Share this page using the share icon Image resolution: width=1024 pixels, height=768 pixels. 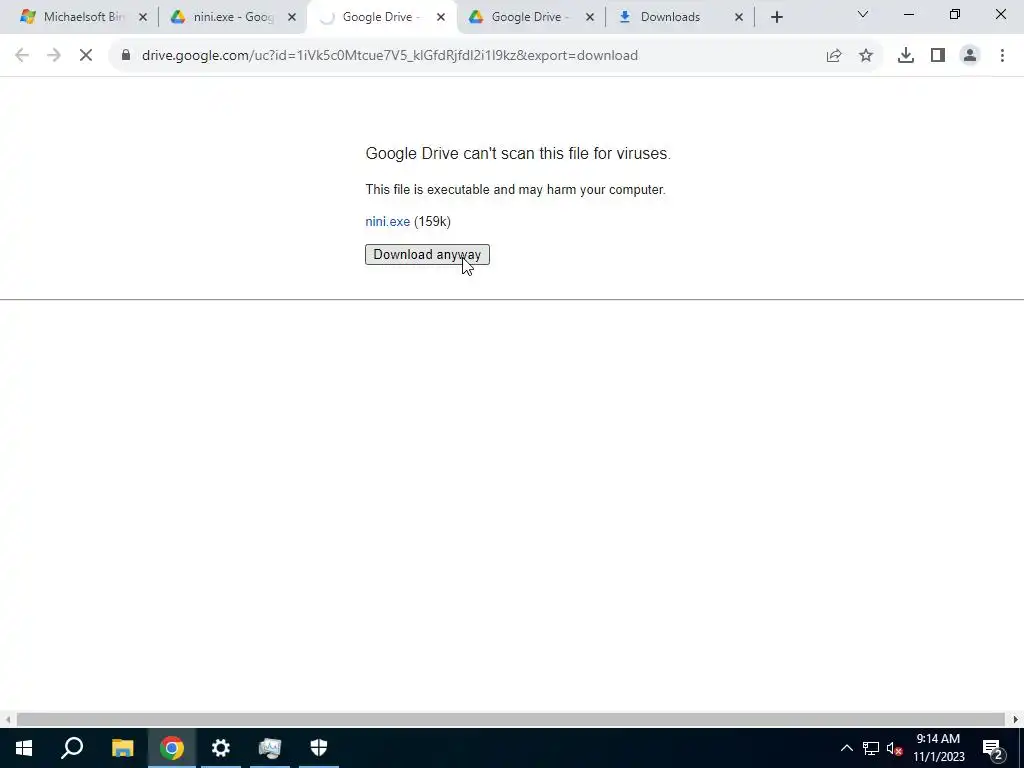coord(834,56)
